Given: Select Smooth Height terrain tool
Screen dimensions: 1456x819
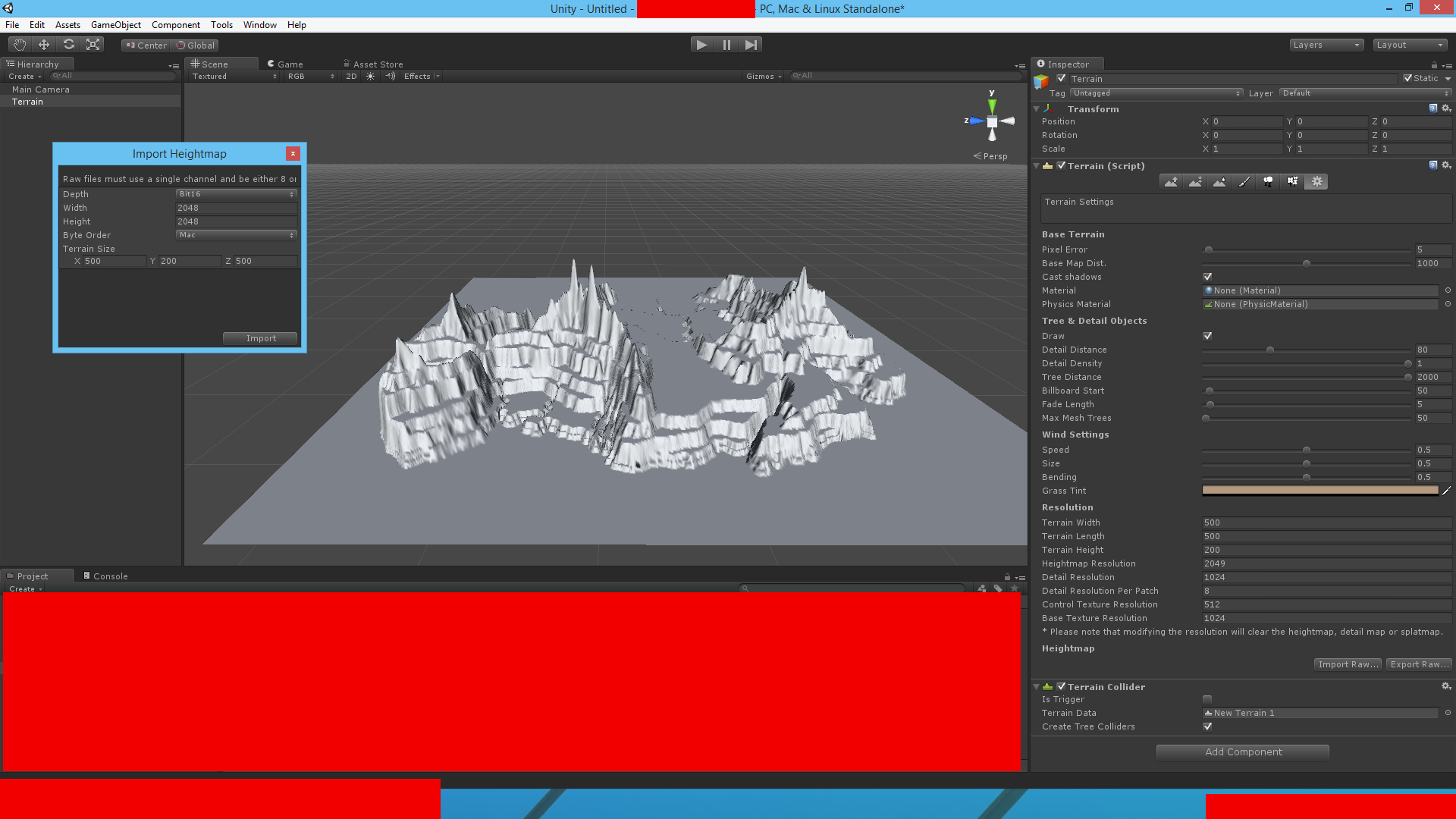Looking at the screenshot, I should coord(1220,182).
